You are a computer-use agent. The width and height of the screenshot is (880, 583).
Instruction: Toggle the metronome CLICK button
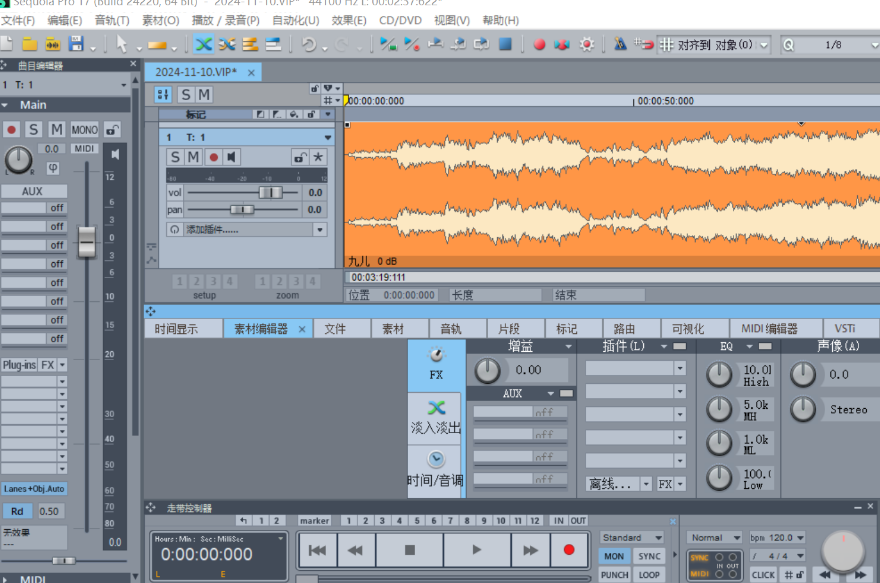pos(763,575)
